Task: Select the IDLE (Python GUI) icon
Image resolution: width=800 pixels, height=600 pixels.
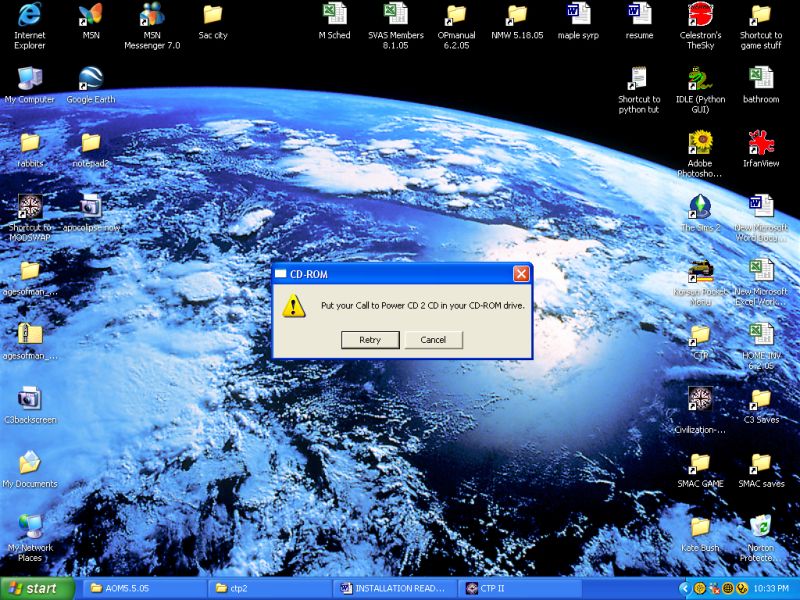Action: pyautogui.click(x=700, y=89)
